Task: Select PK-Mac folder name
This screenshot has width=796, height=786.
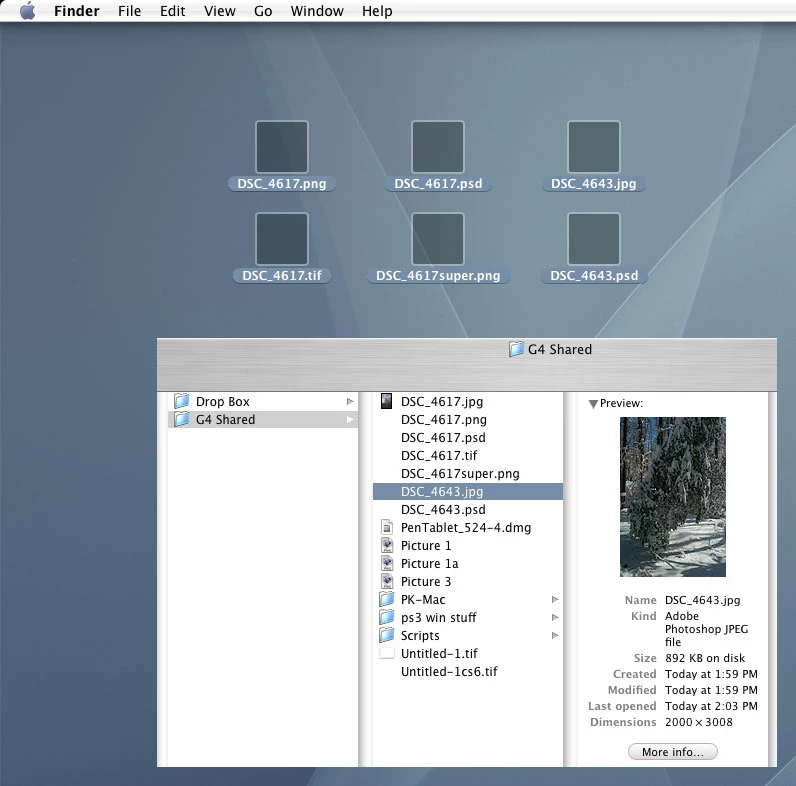Action: tap(423, 600)
